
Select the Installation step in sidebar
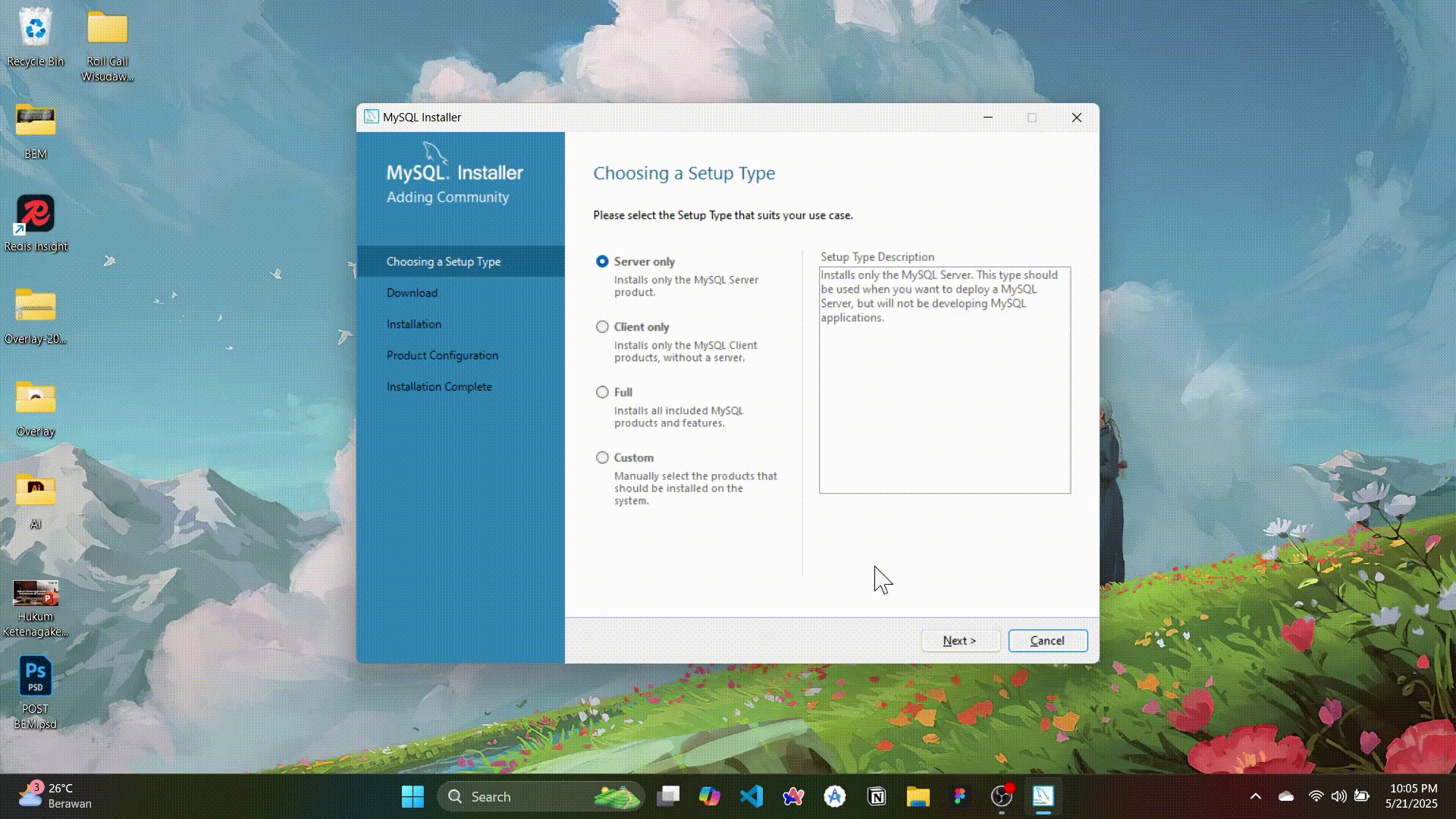pyautogui.click(x=414, y=325)
